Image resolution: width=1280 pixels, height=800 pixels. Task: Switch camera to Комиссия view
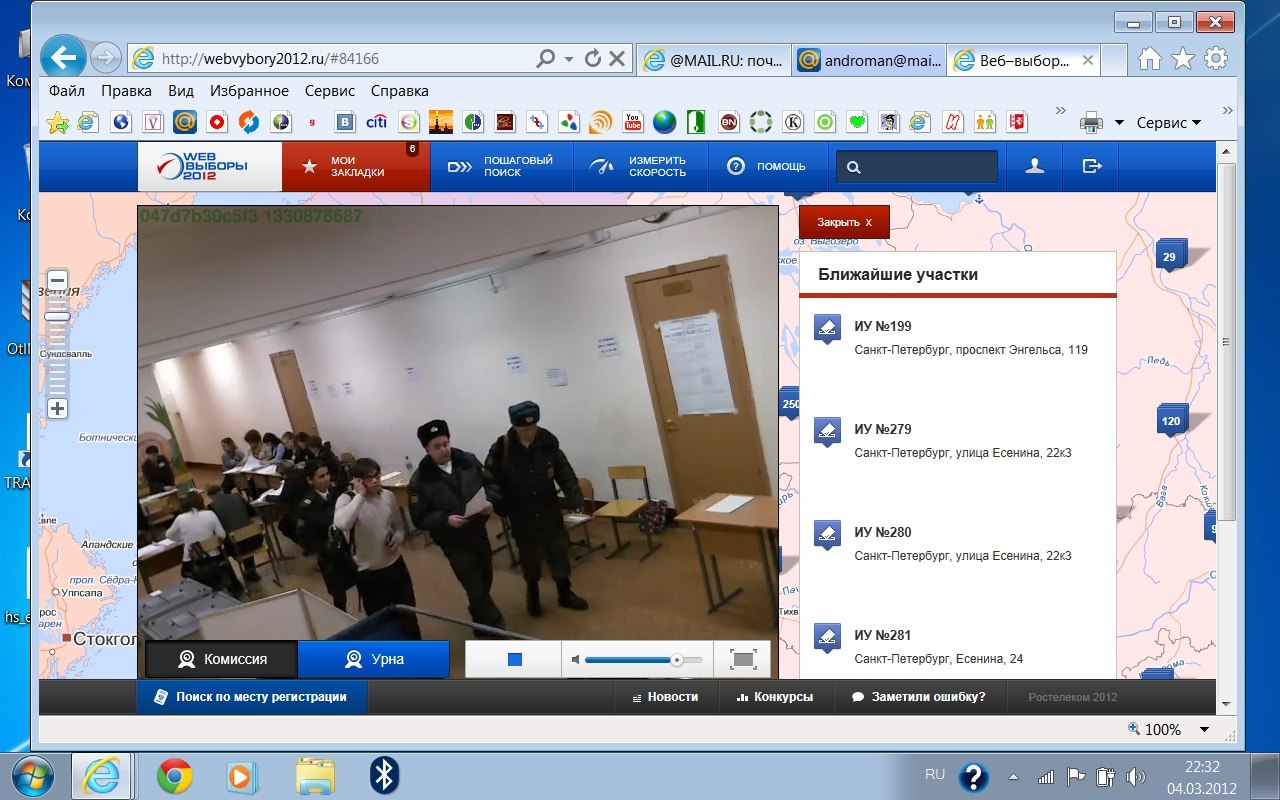[222, 660]
